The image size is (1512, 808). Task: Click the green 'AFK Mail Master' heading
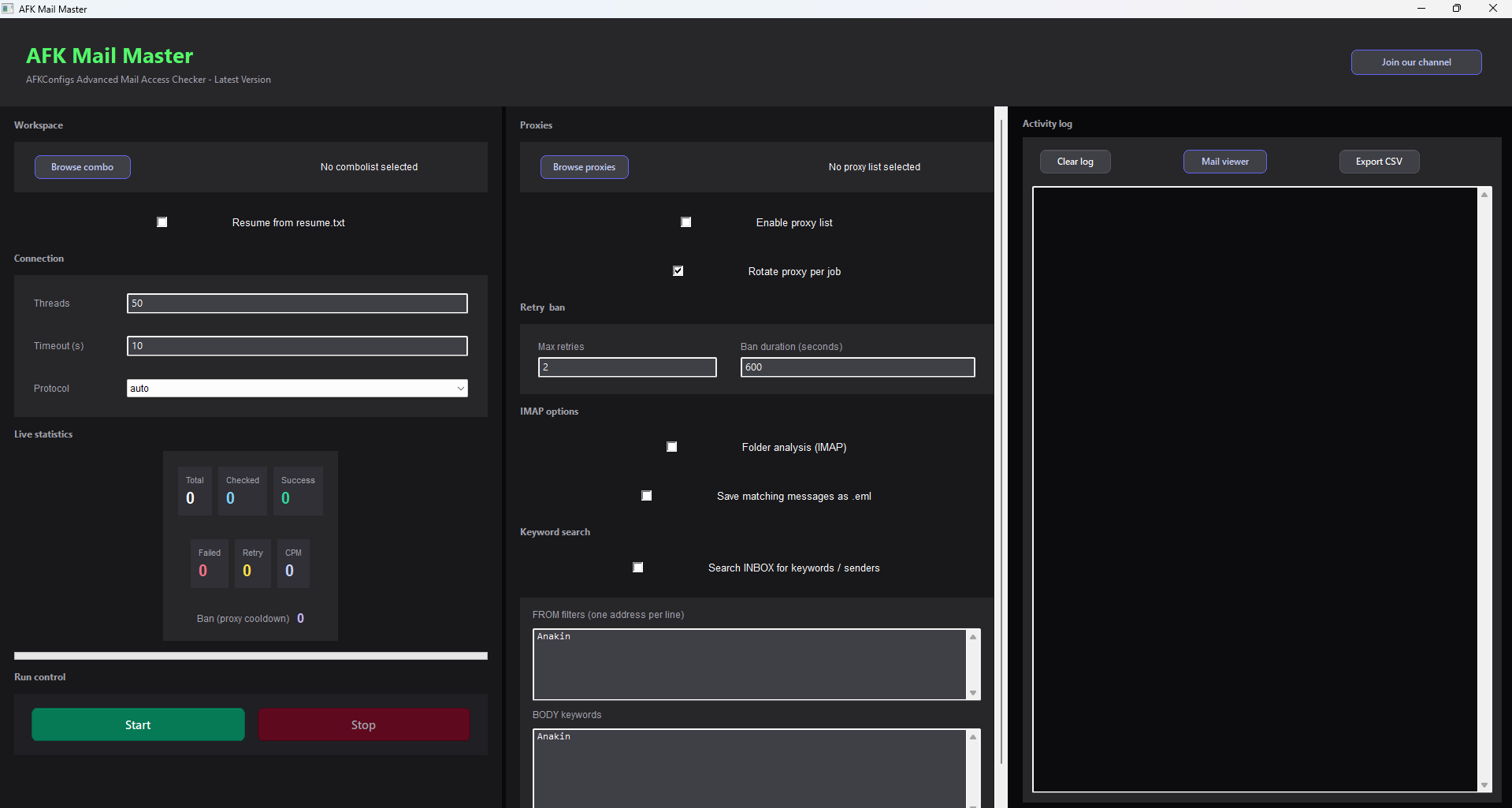point(110,56)
